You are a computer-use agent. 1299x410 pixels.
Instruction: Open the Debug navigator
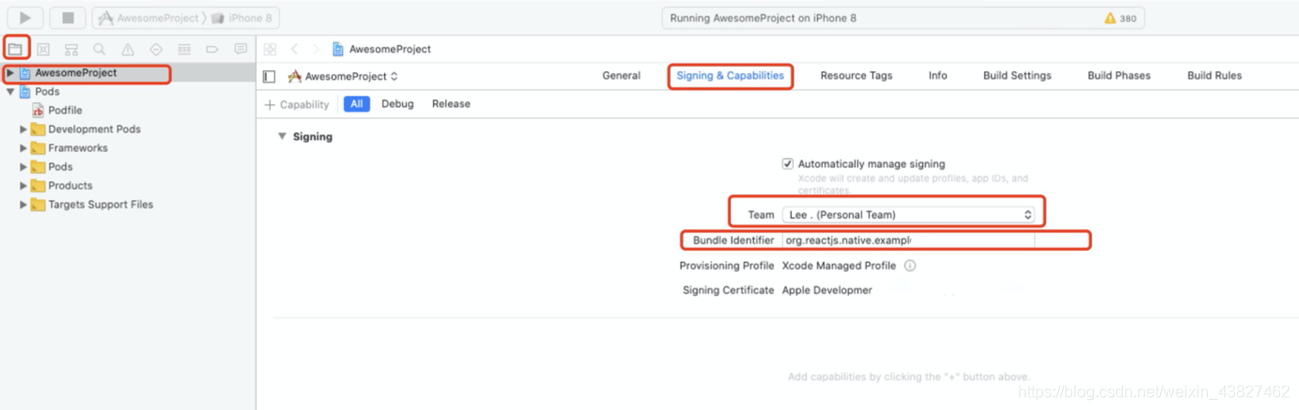184,49
